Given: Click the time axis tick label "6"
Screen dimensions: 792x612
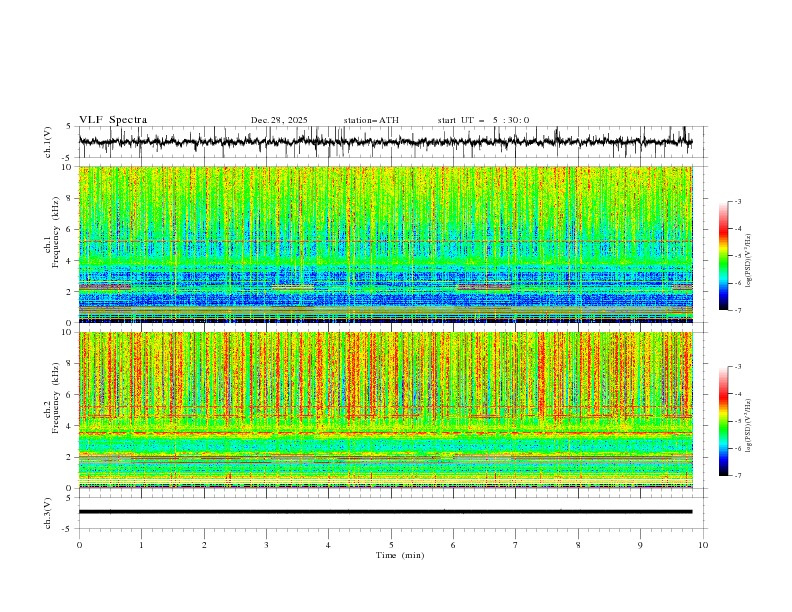Looking at the screenshot, I should 453,545.
